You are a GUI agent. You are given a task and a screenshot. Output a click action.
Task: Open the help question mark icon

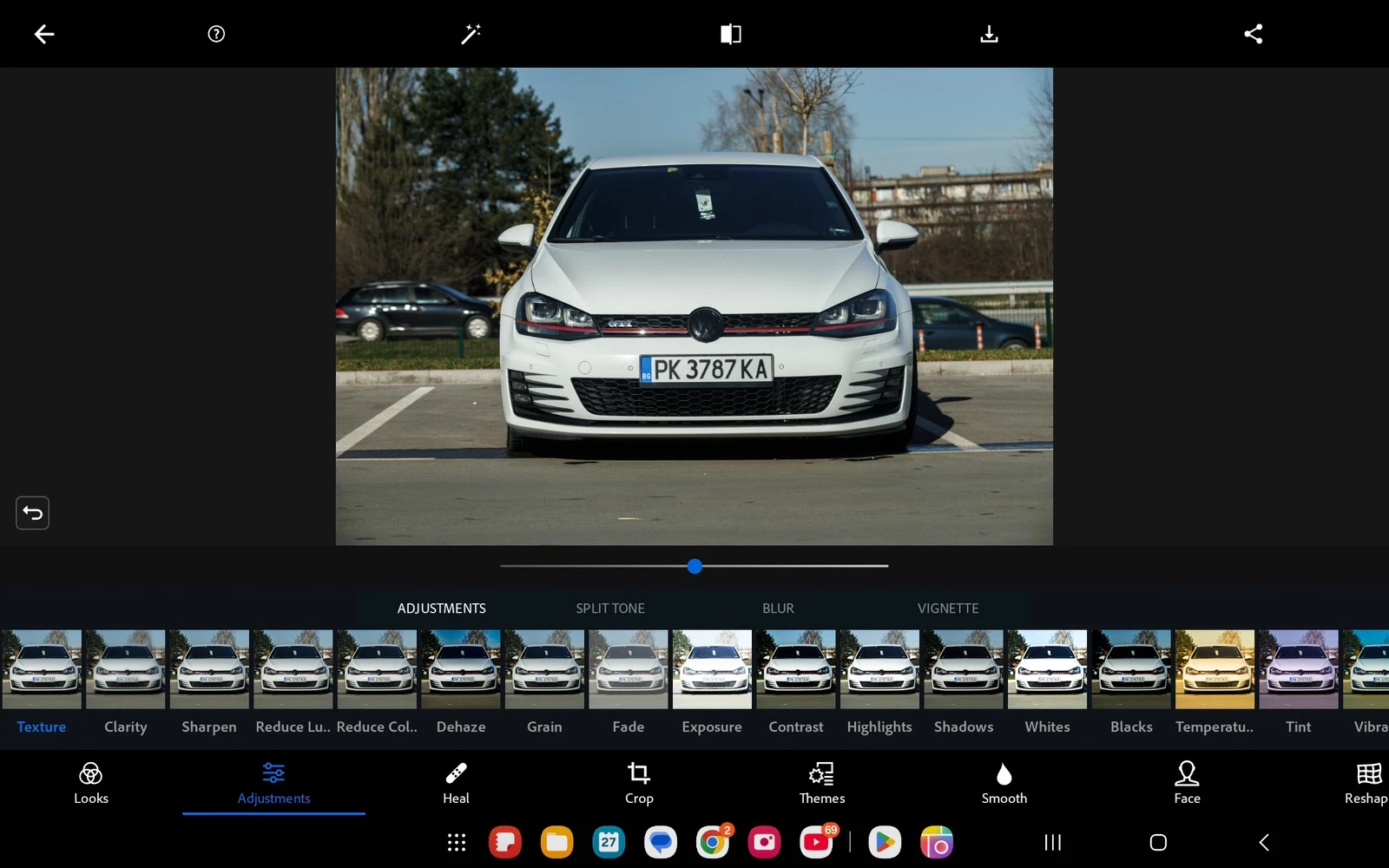tap(216, 34)
